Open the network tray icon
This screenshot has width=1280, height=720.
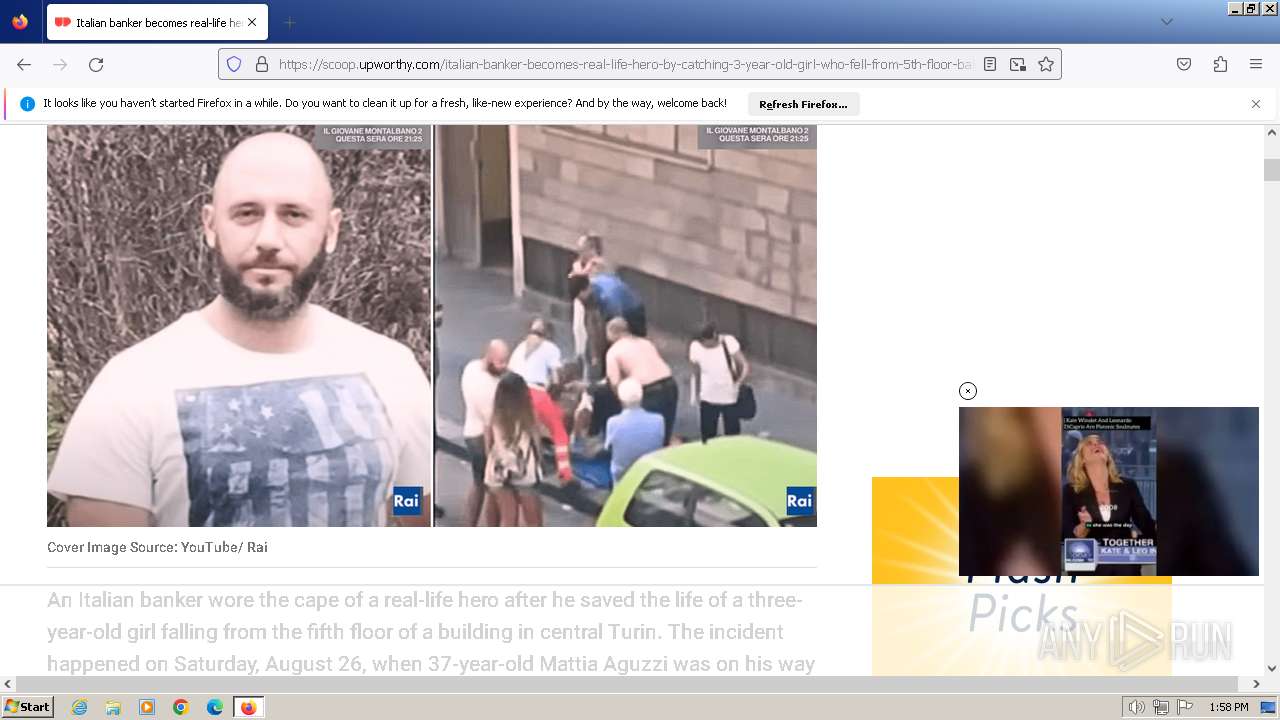[1161, 707]
